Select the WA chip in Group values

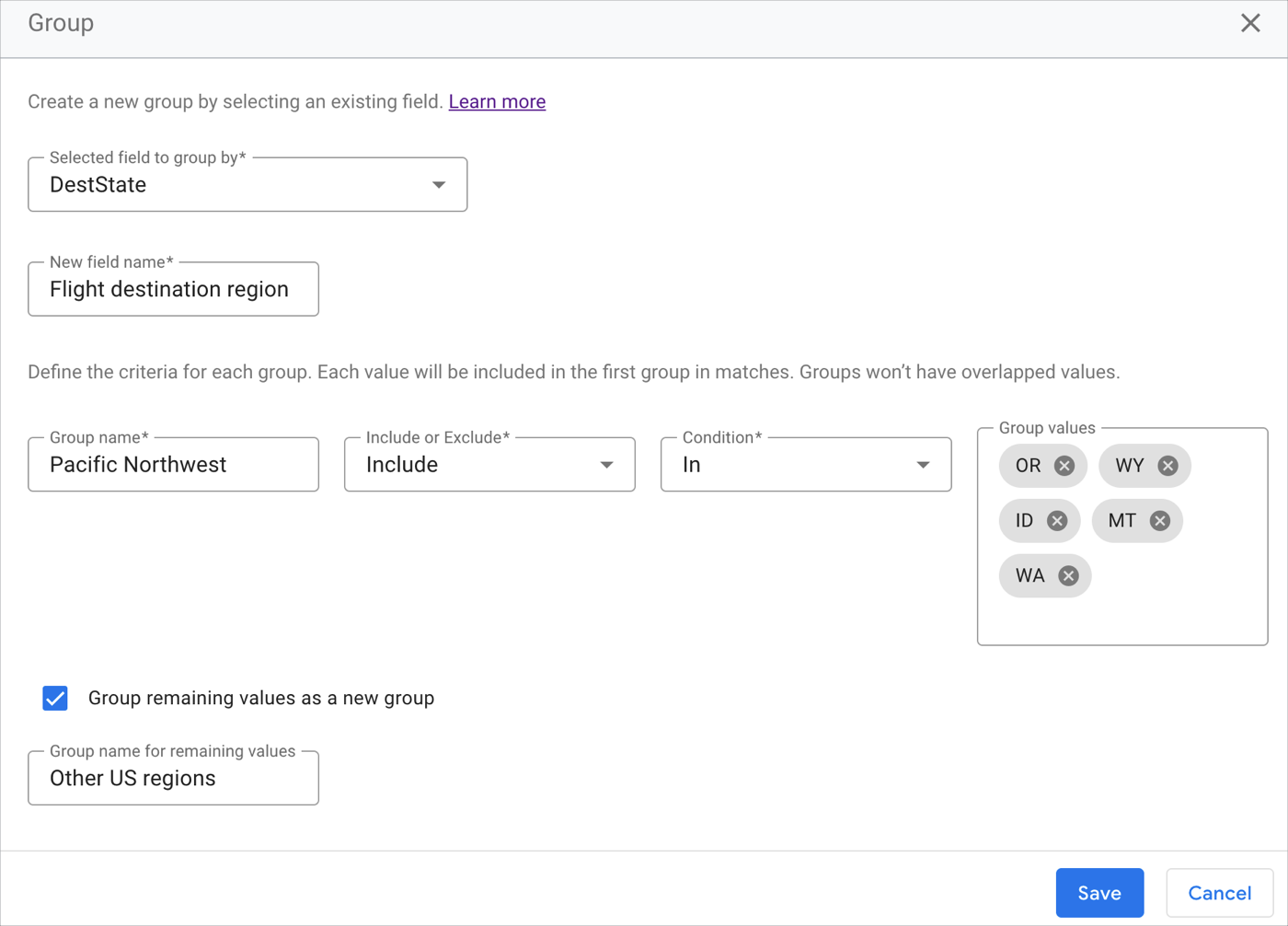1030,575
